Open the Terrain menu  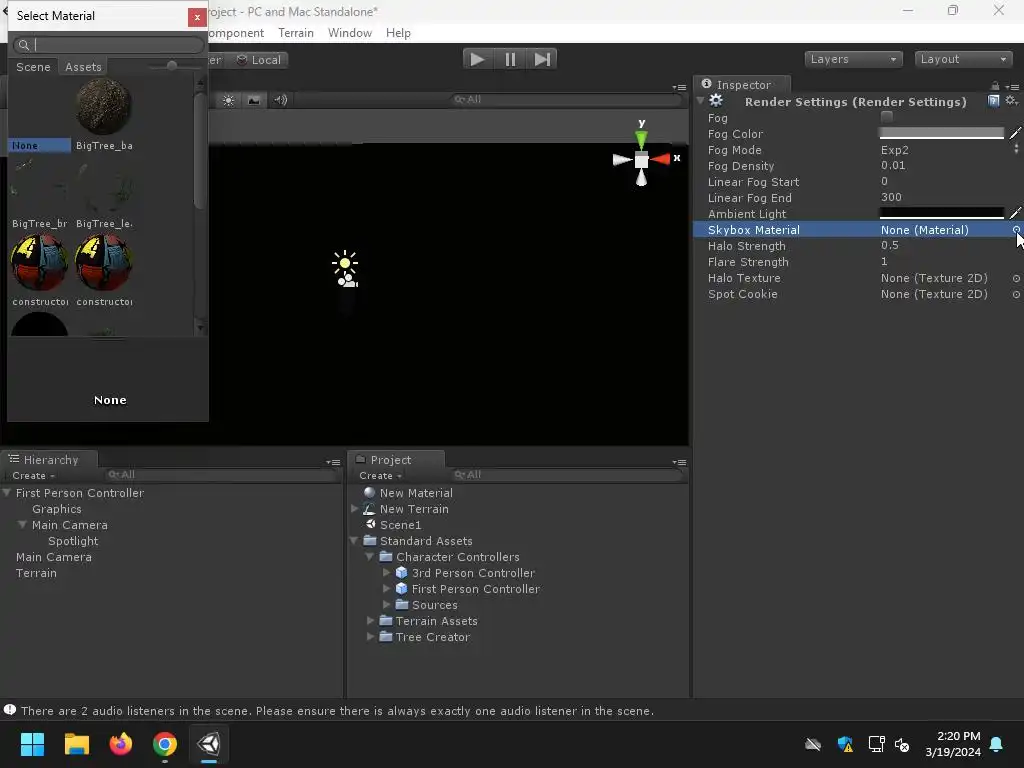[296, 33]
